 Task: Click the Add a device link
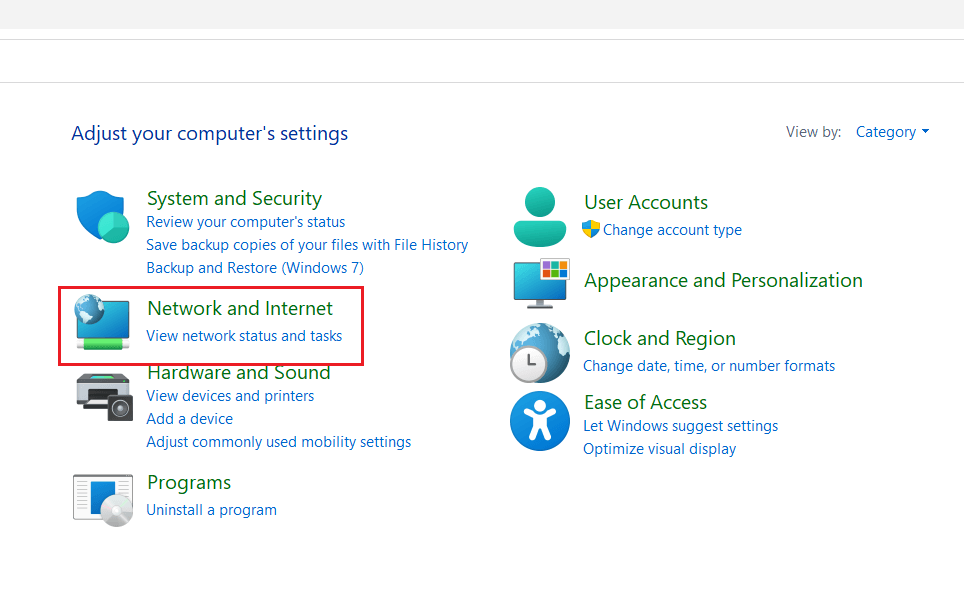point(189,418)
